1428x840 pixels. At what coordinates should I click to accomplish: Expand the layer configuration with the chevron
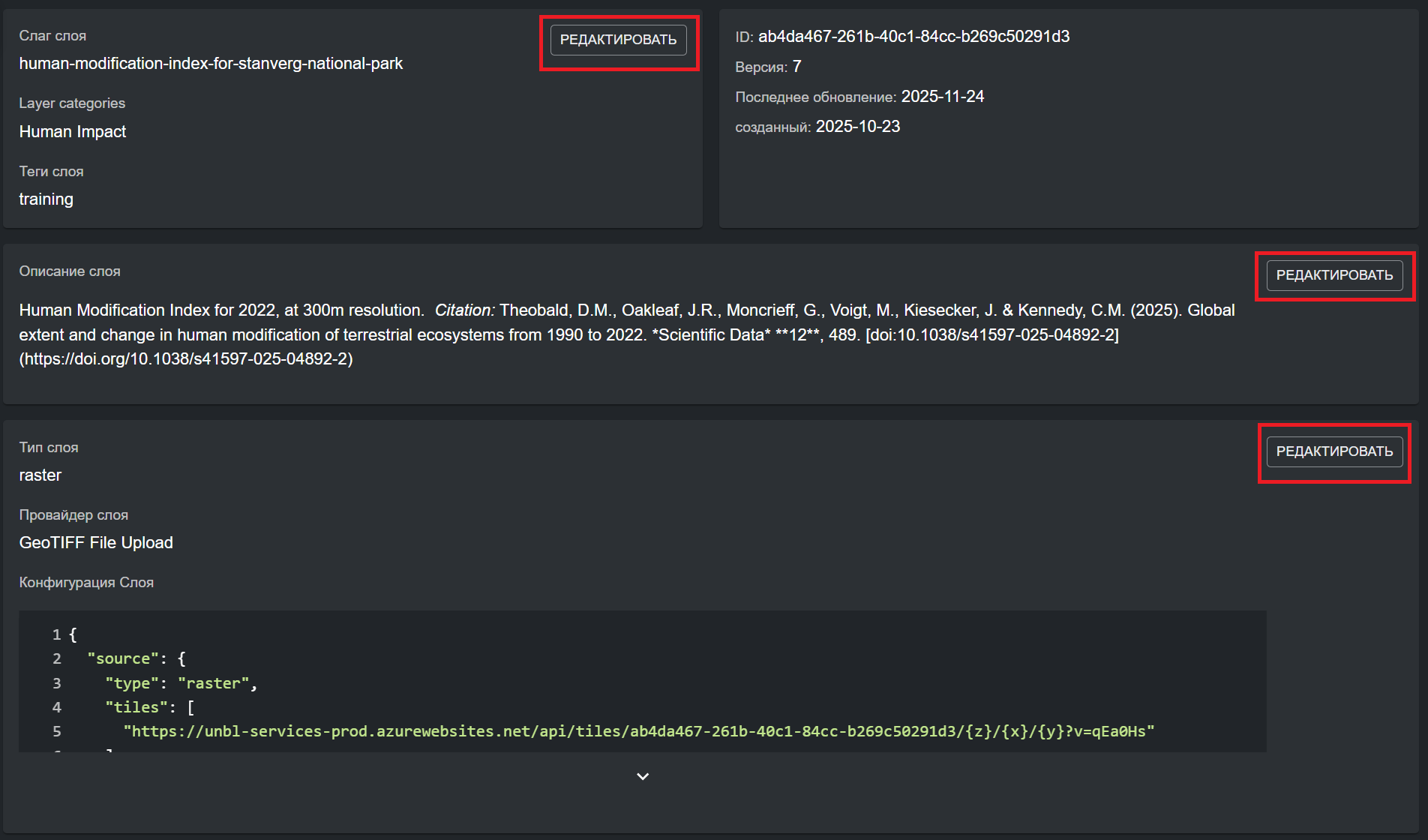coord(643,776)
